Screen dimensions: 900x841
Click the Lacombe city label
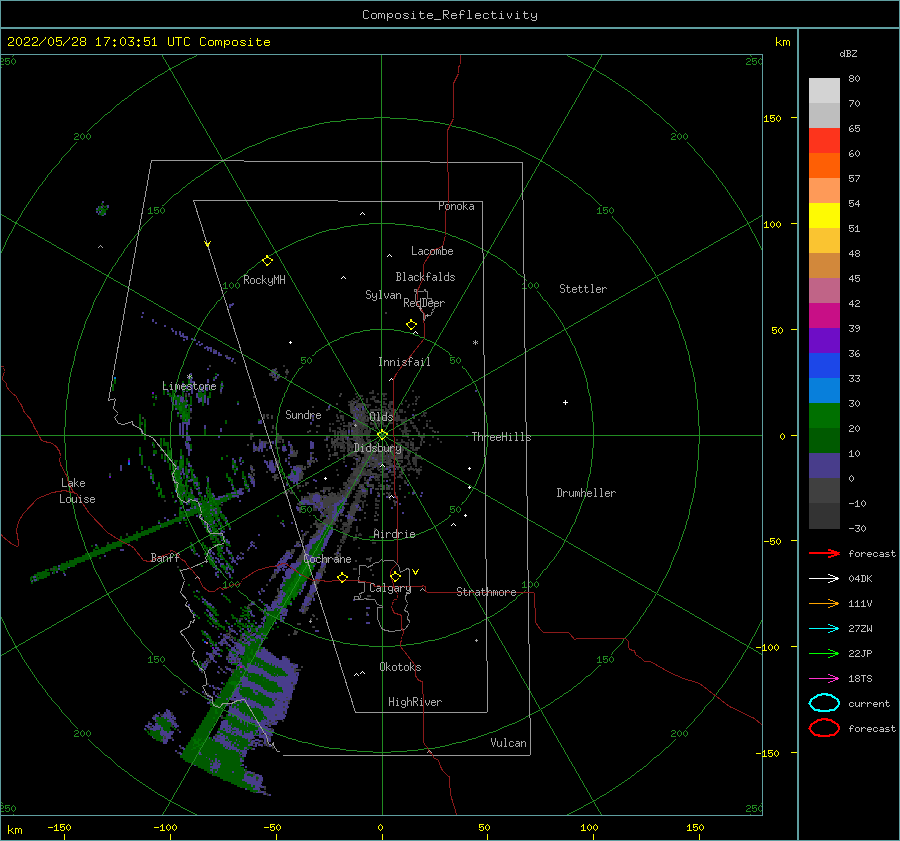[x=432, y=251]
